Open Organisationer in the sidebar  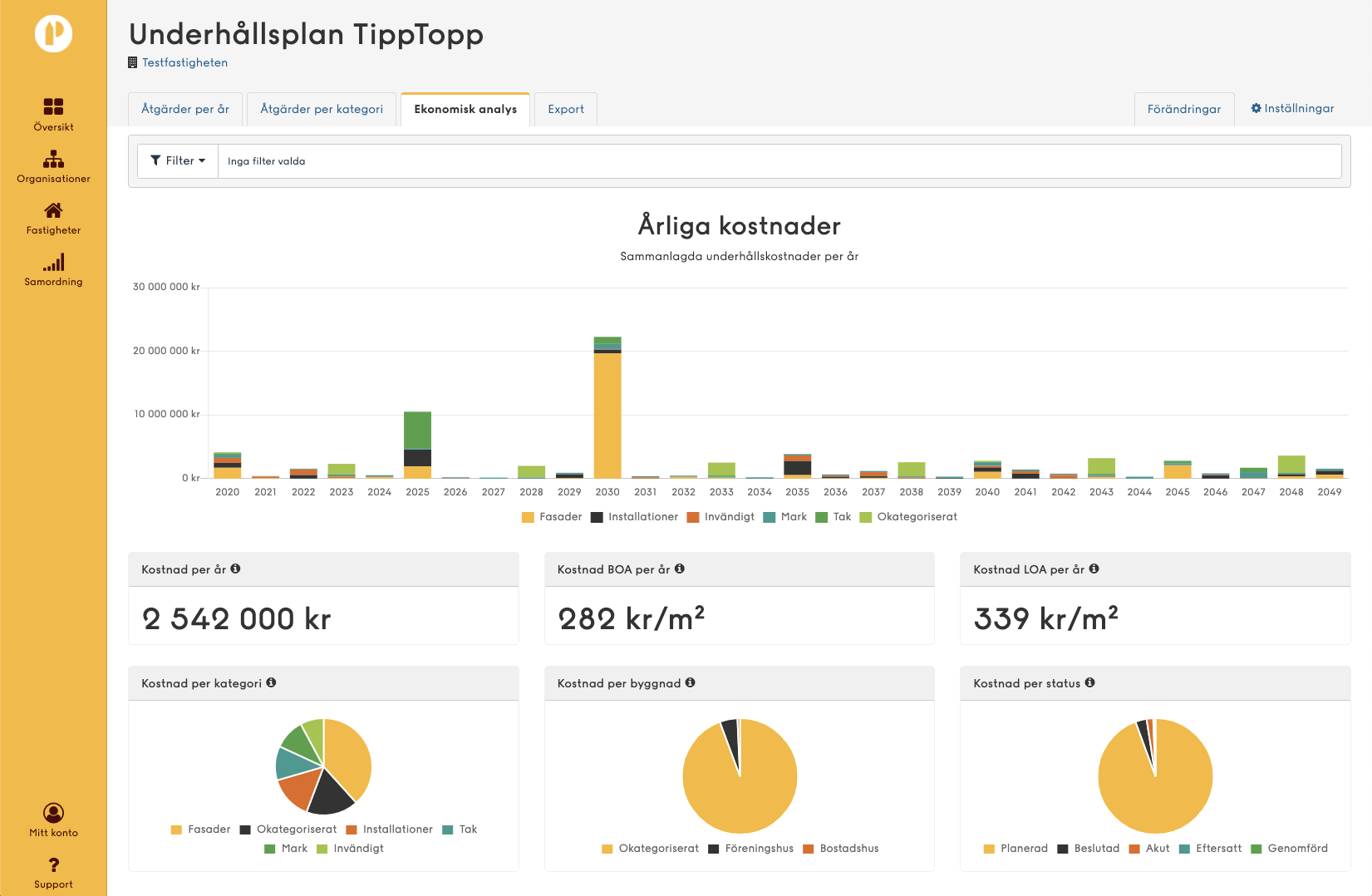tap(53, 159)
